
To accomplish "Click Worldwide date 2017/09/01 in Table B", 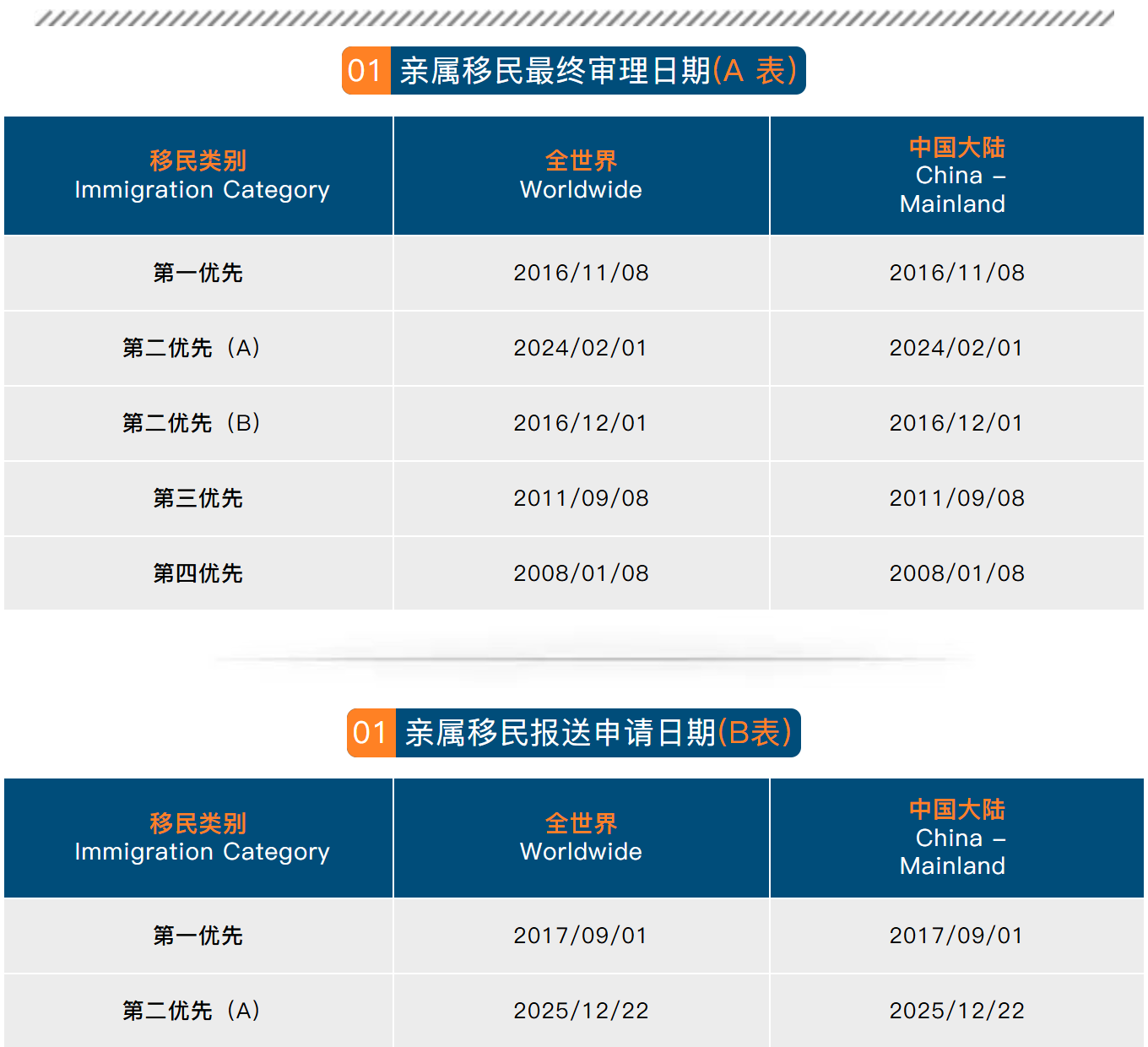I will (x=581, y=936).
